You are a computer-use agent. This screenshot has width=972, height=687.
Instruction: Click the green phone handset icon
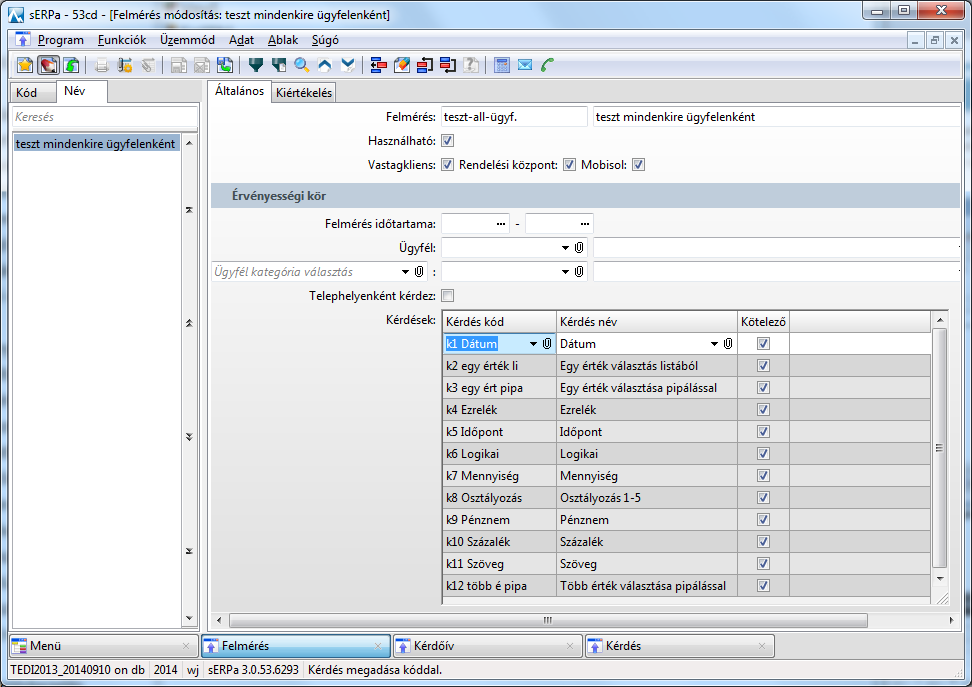tap(547, 65)
